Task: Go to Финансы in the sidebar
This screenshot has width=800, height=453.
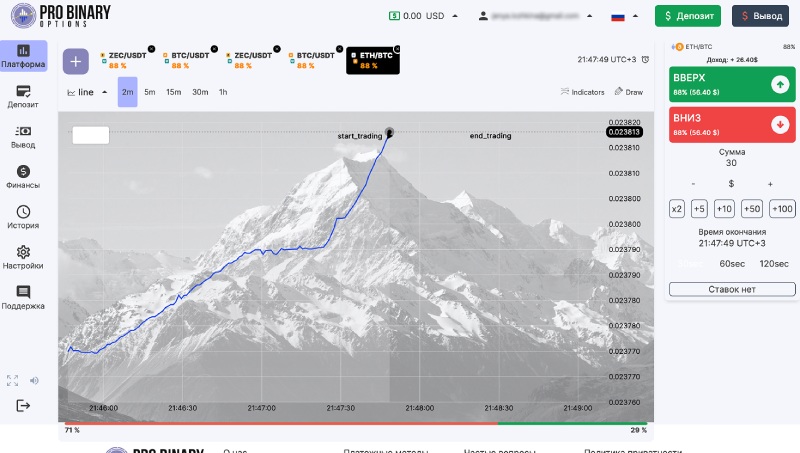Action: 23,177
